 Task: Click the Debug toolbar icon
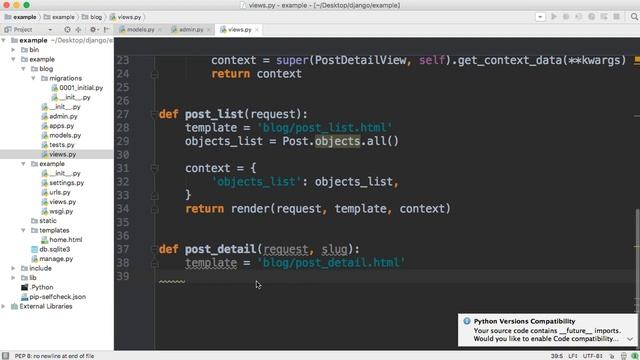click(x=566, y=17)
